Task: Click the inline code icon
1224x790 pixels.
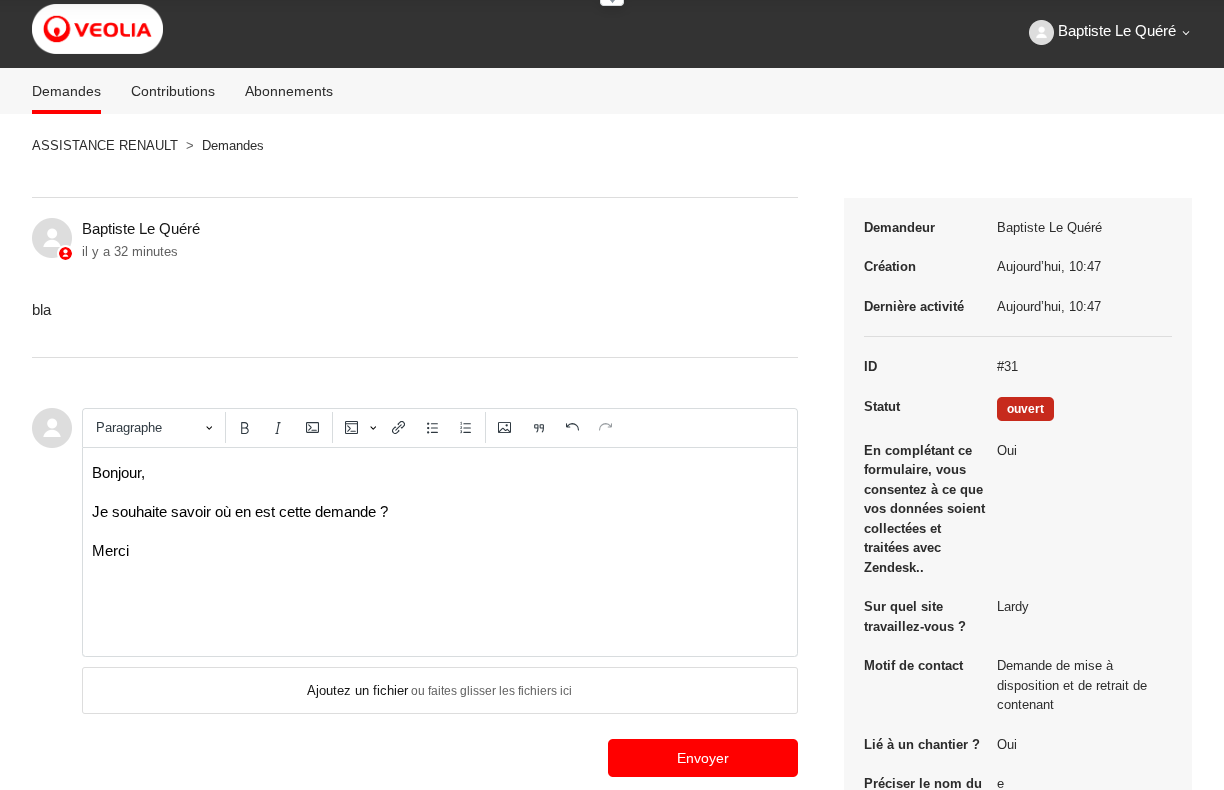Action: click(x=312, y=428)
